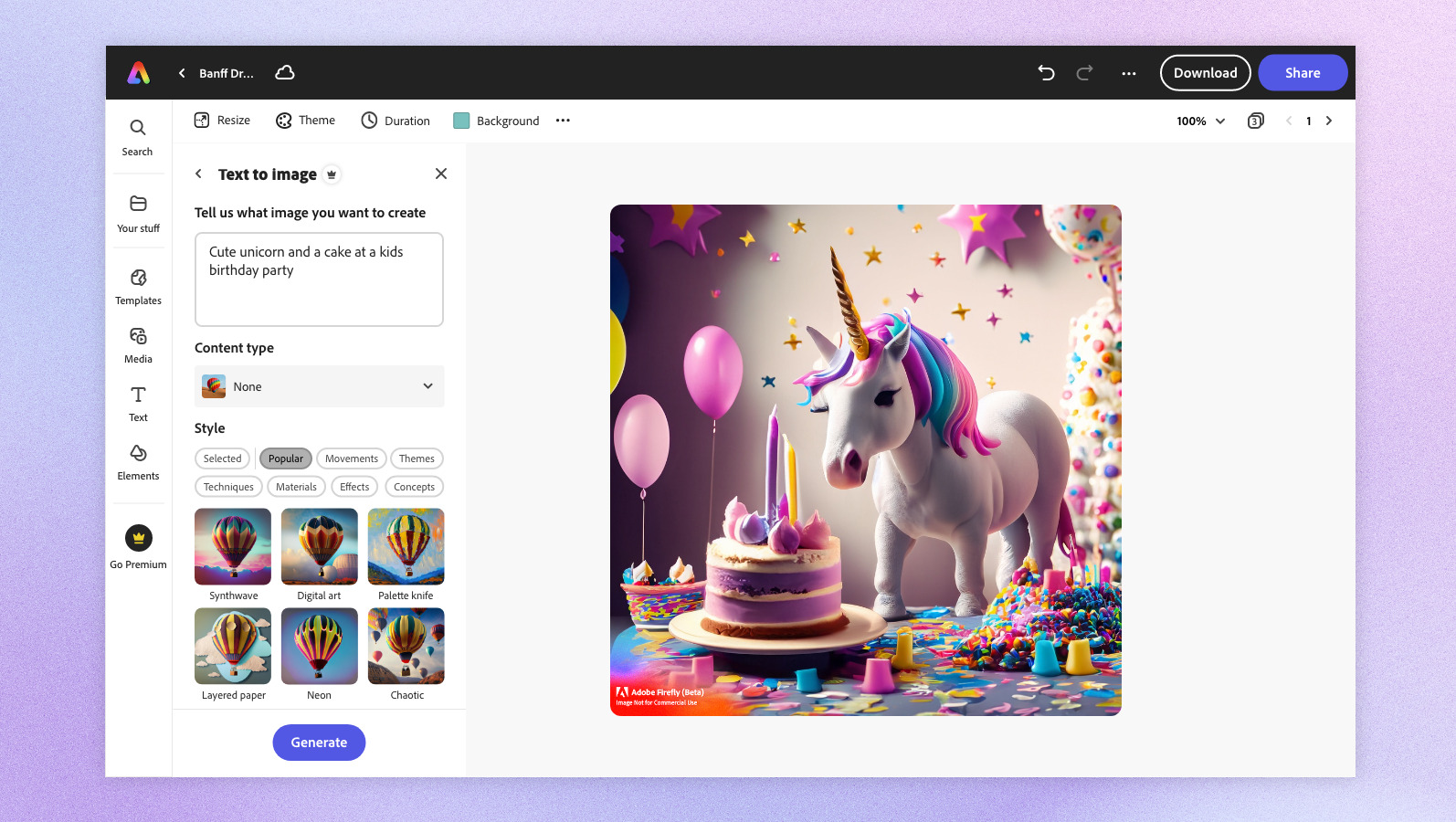Viewport: 1456px width, 822px height.
Task: Open the Media panel
Action: [138, 345]
